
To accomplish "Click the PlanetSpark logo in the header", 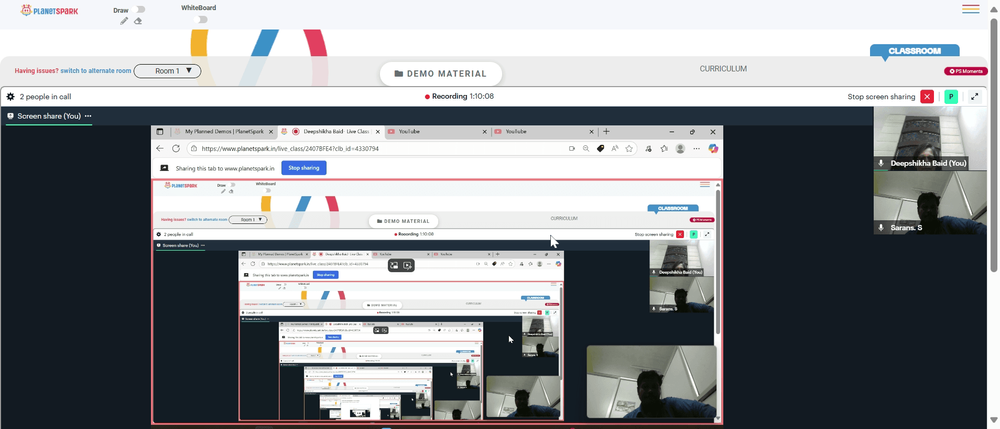I will 50,10.
